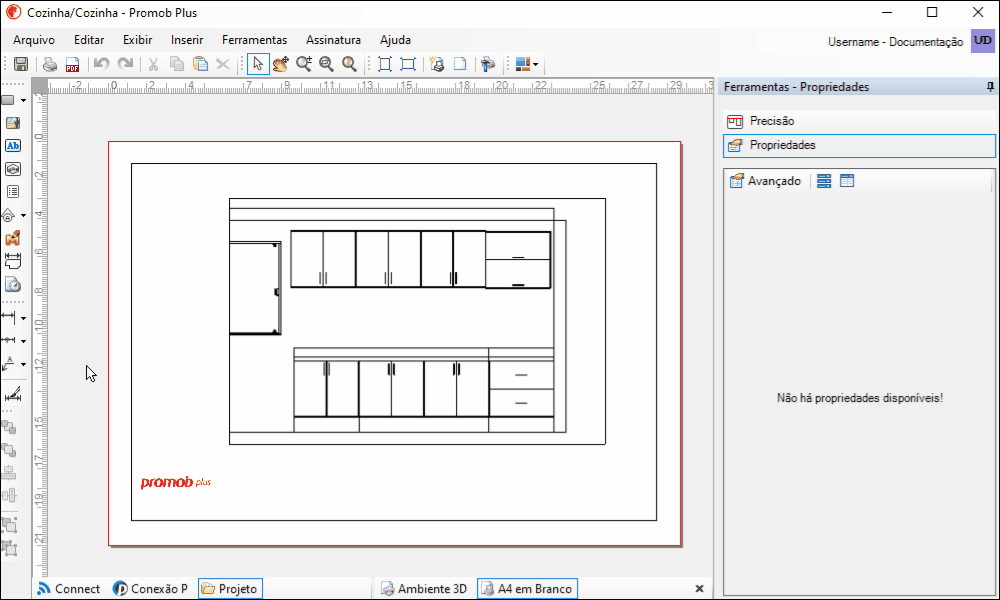Expand the rectangle shape tool dropdown
Image resolution: width=1000 pixels, height=600 pixels.
24,101
